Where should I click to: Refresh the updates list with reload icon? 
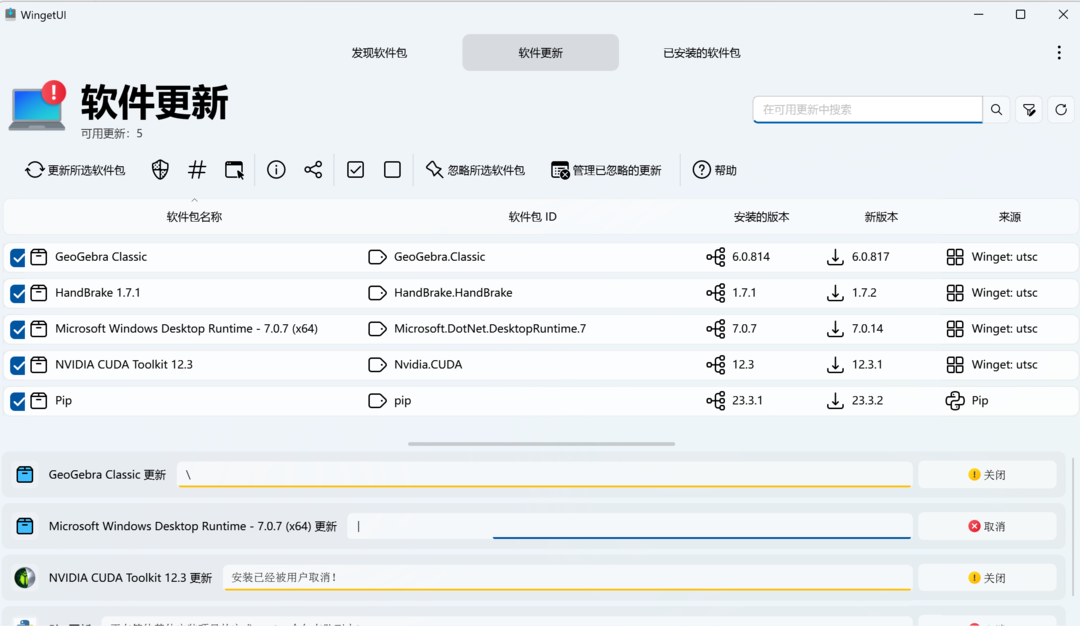[x=1061, y=109]
